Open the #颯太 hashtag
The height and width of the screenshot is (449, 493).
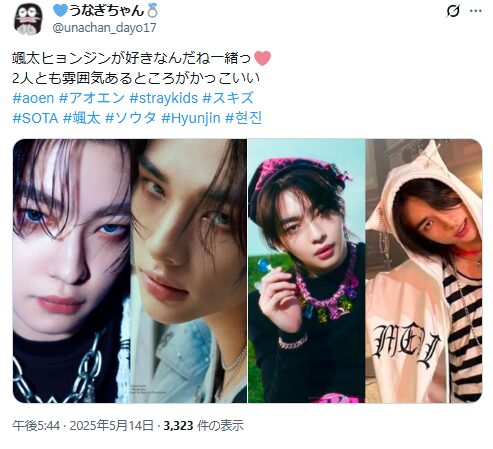82,118
